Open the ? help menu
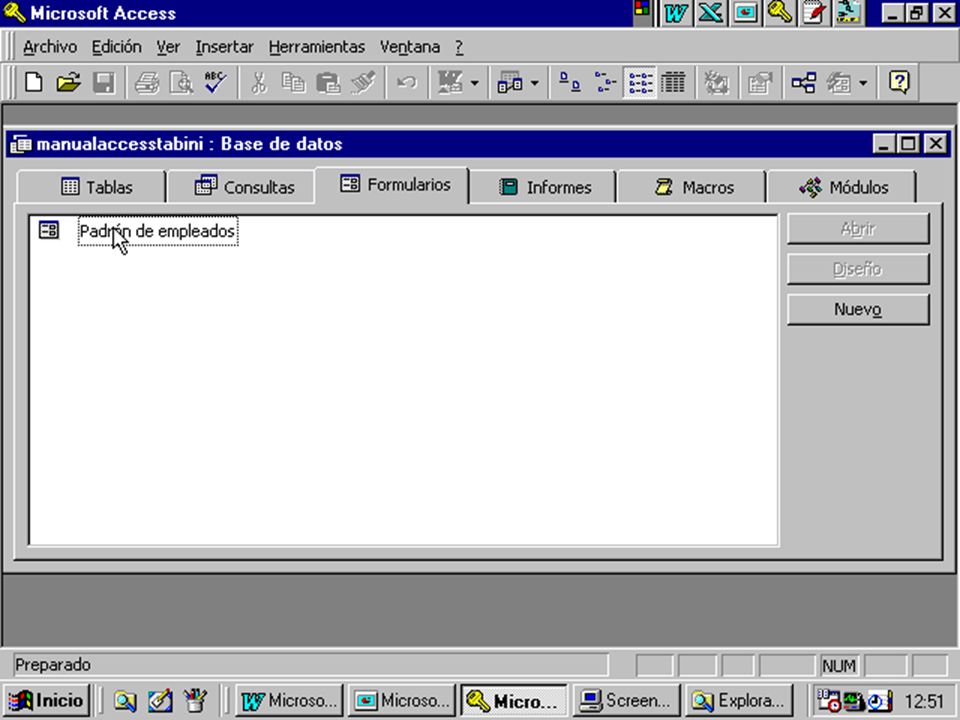Viewport: 960px width, 720px height. coord(459,47)
